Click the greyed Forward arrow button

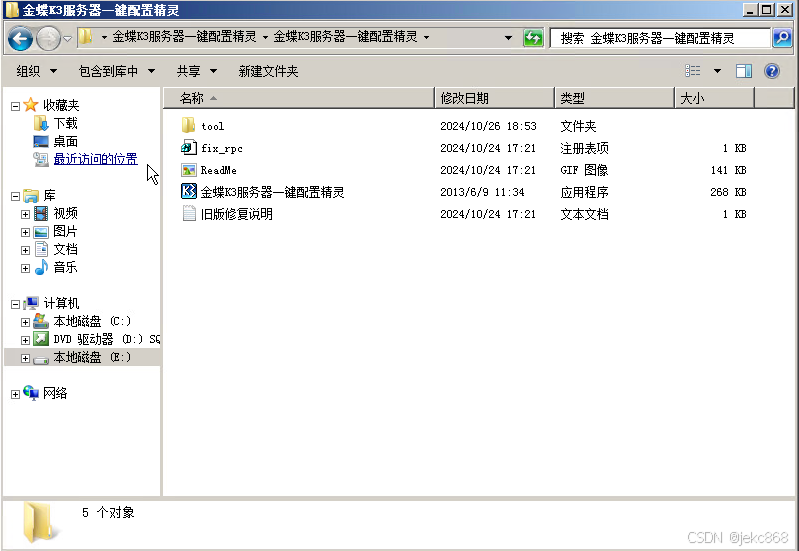[x=48, y=38]
